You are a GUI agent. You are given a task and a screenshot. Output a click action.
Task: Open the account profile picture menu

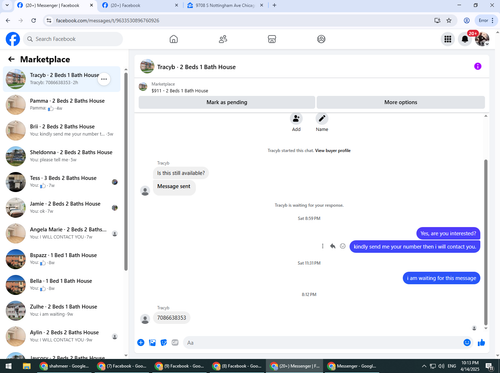[x=482, y=39]
